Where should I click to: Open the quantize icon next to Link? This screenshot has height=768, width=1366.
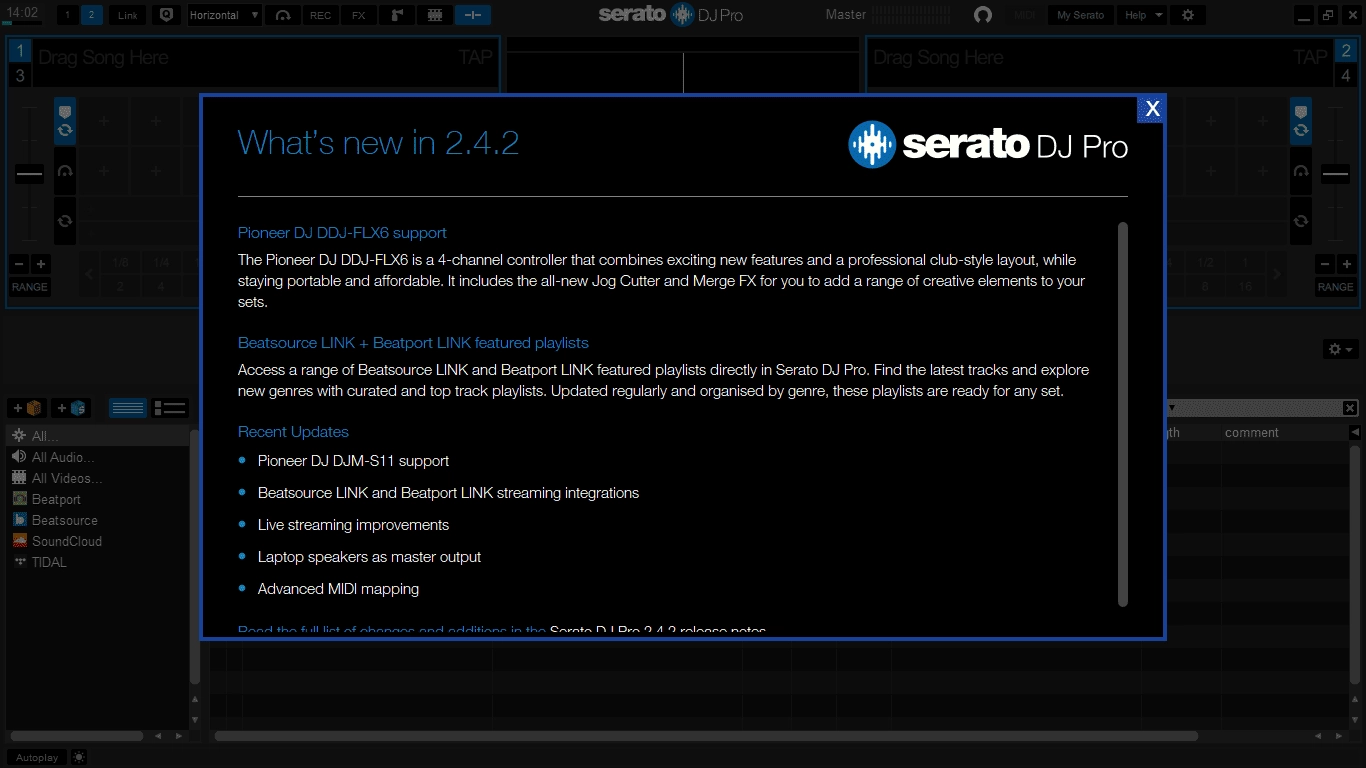tap(166, 15)
